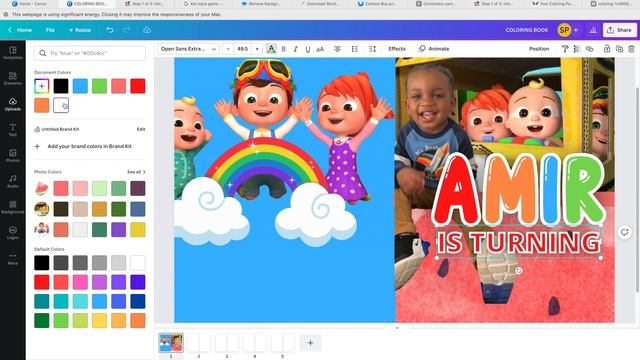Image resolution: width=640 pixels, height=360 pixels.
Task: Open the text color picker icon
Action: point(271,49)
